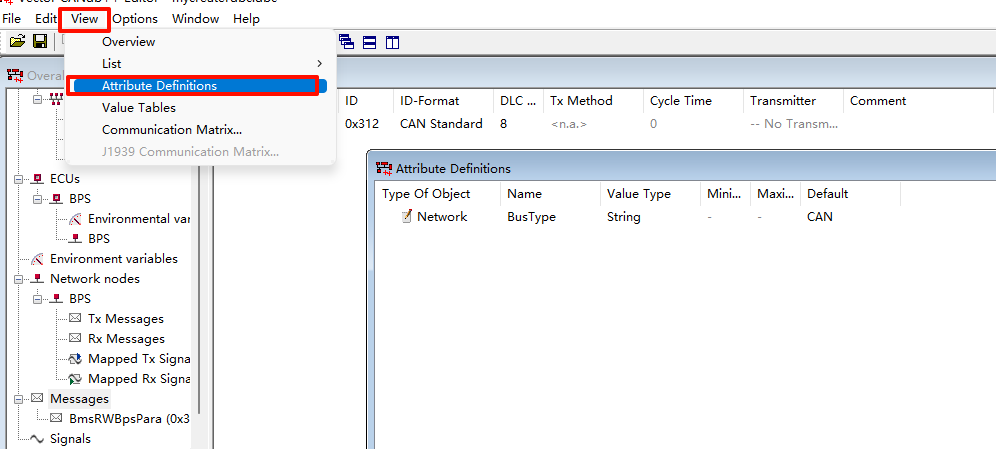
Task: Select the BPS leaf under ECUs BPS
Action: click(98, 239)
